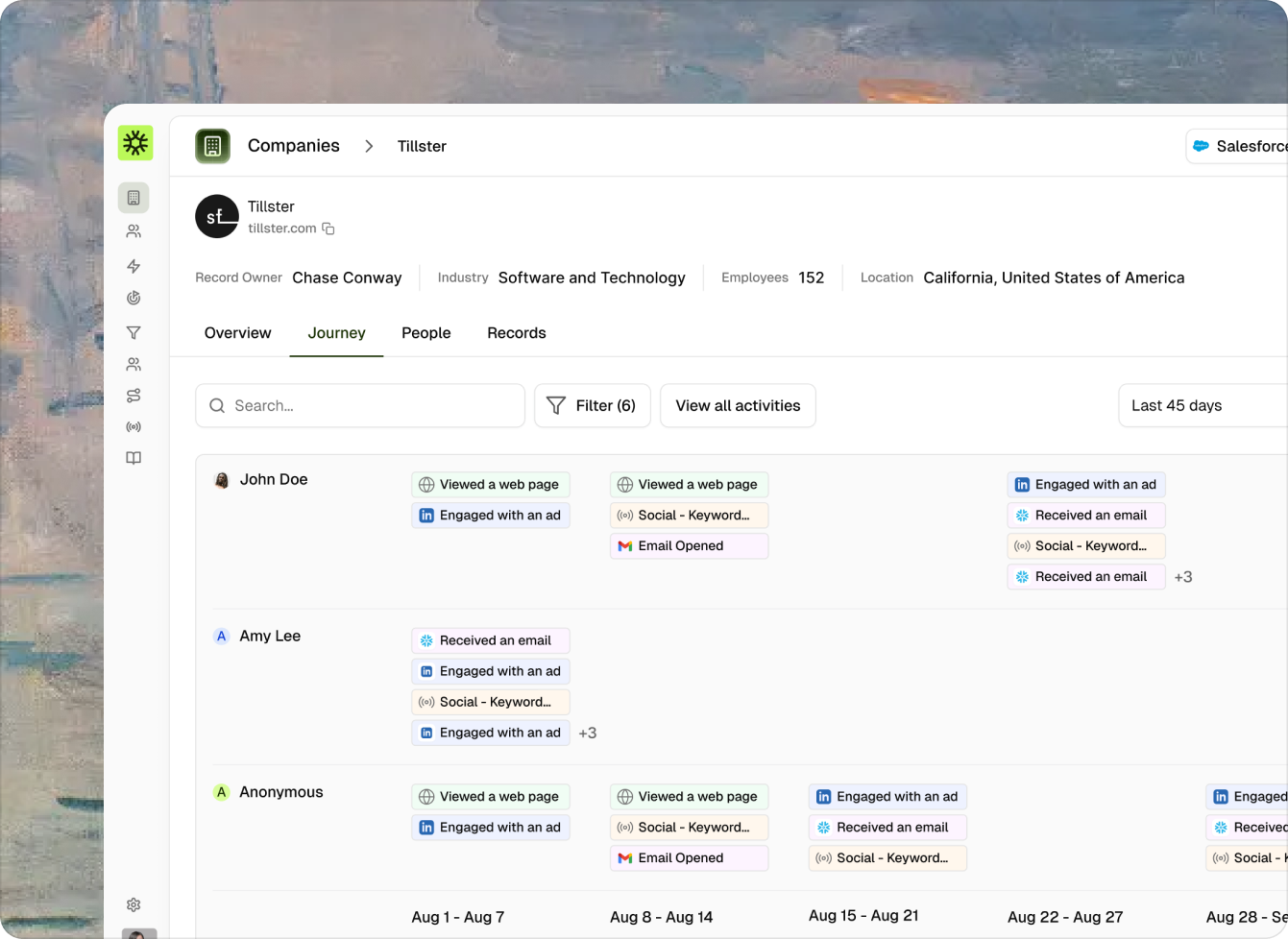
Task: Open the People tab
Action: (426, 333)
